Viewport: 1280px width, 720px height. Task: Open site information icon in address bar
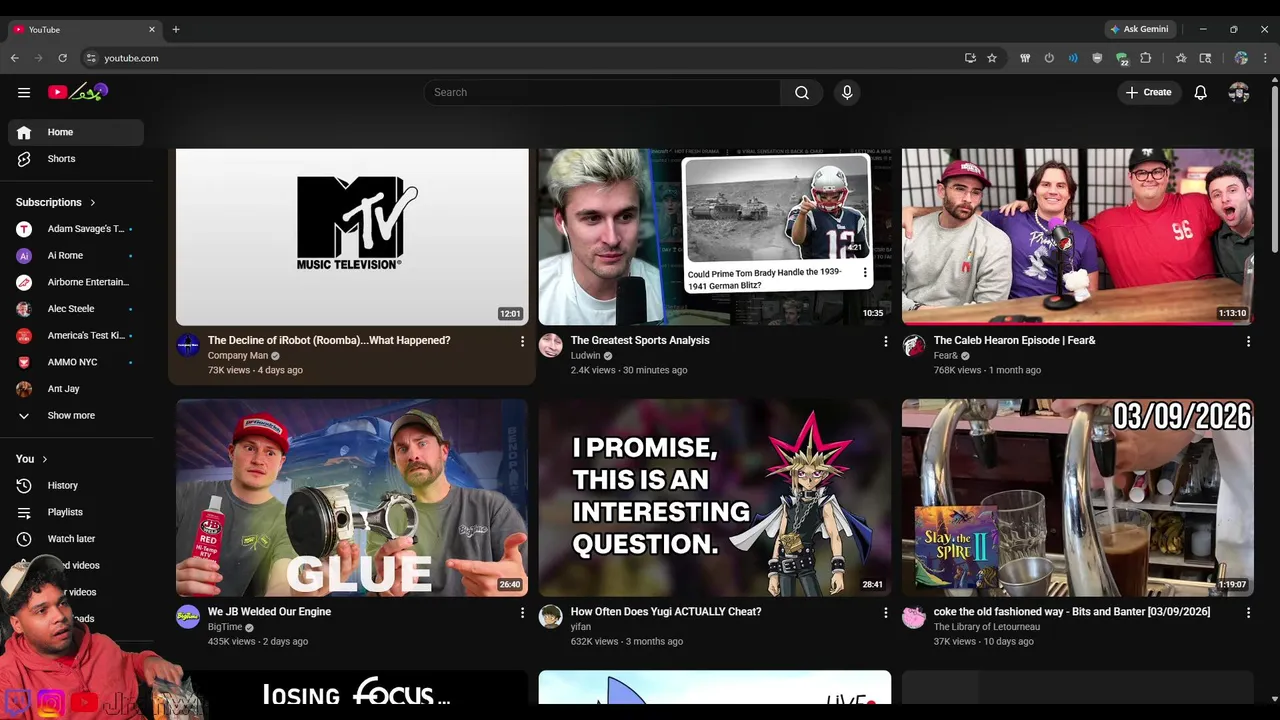click(91, 58)
